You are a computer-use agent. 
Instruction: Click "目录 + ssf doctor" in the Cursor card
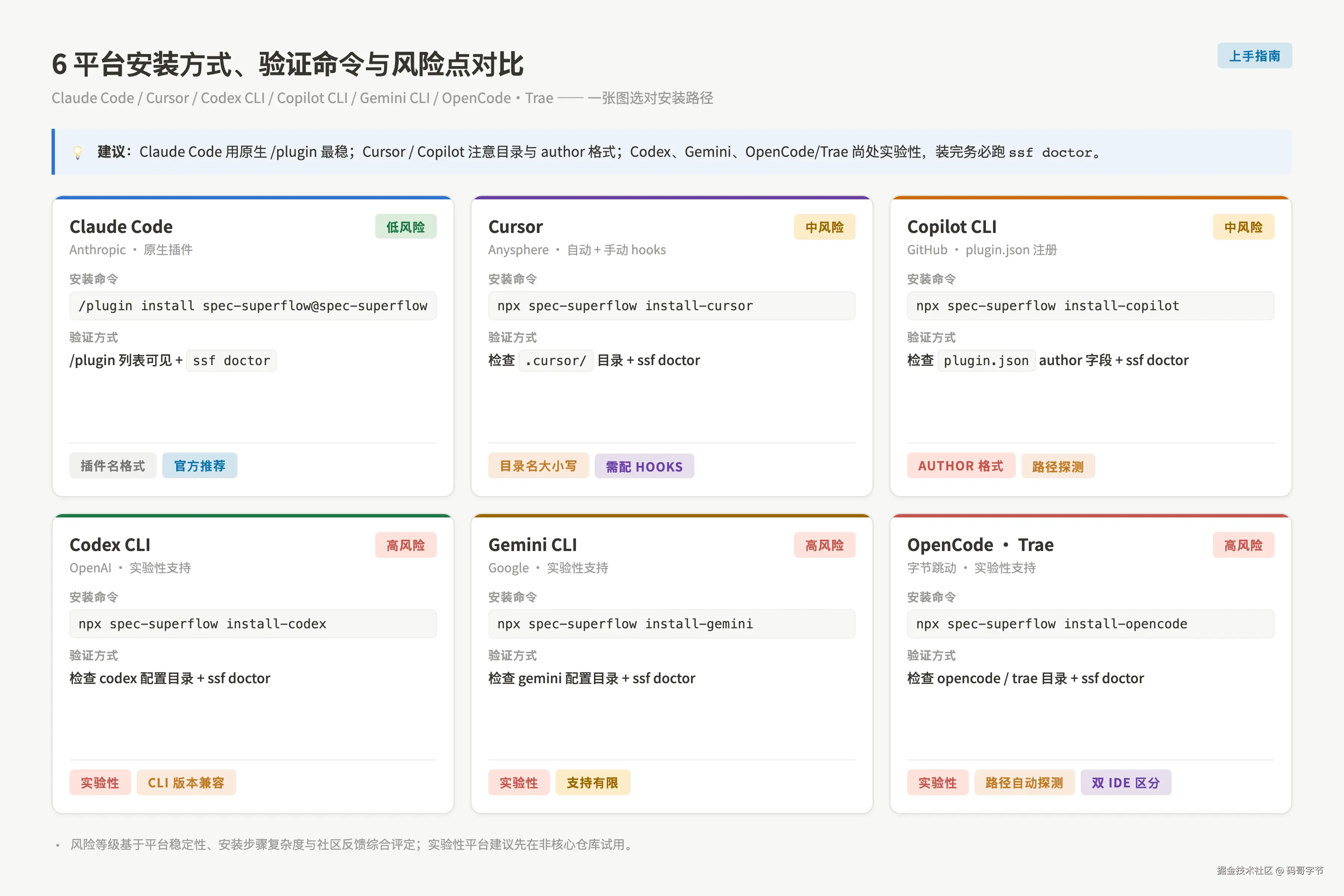(648, 361)
